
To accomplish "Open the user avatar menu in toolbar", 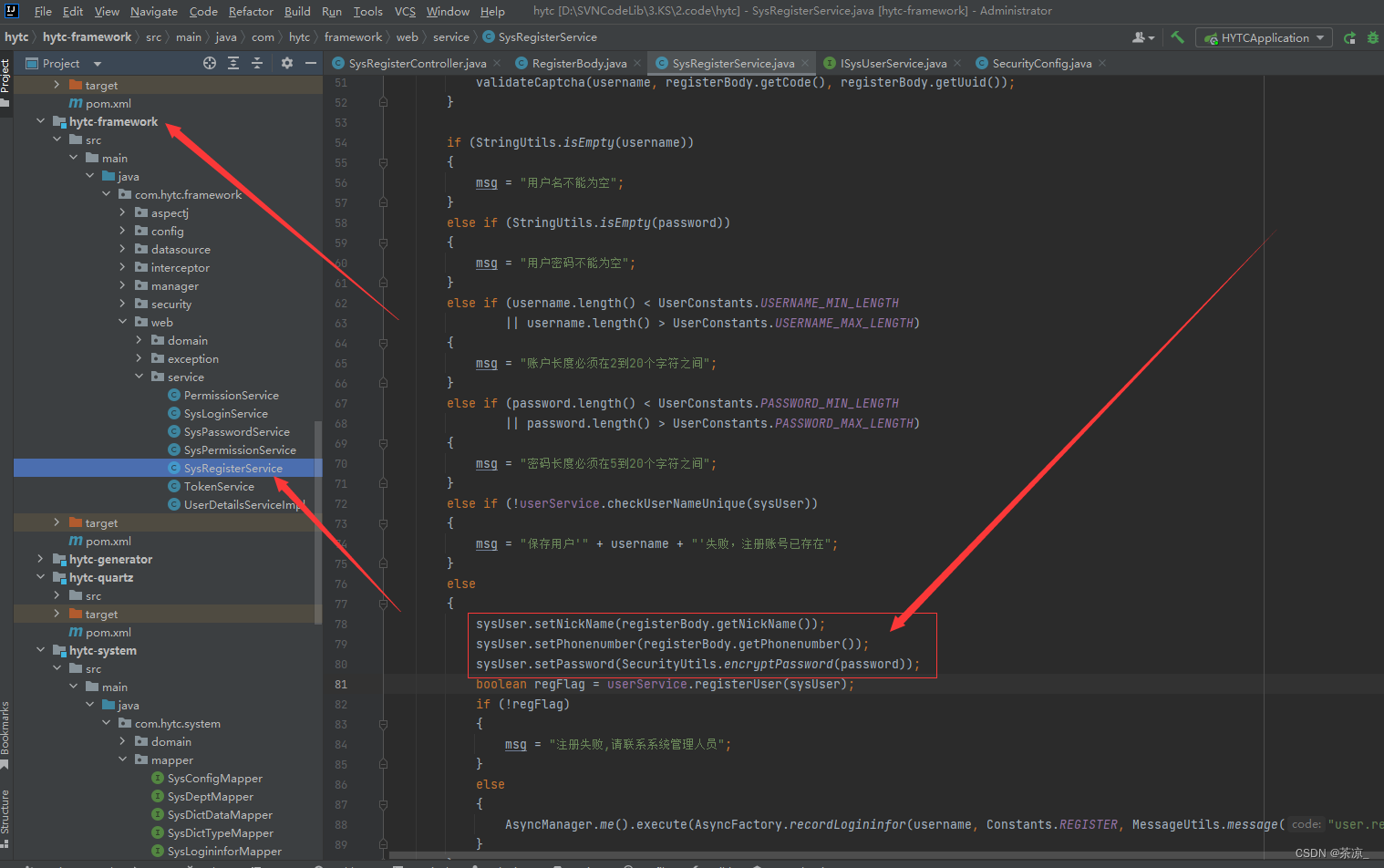I will point(1143,36).
